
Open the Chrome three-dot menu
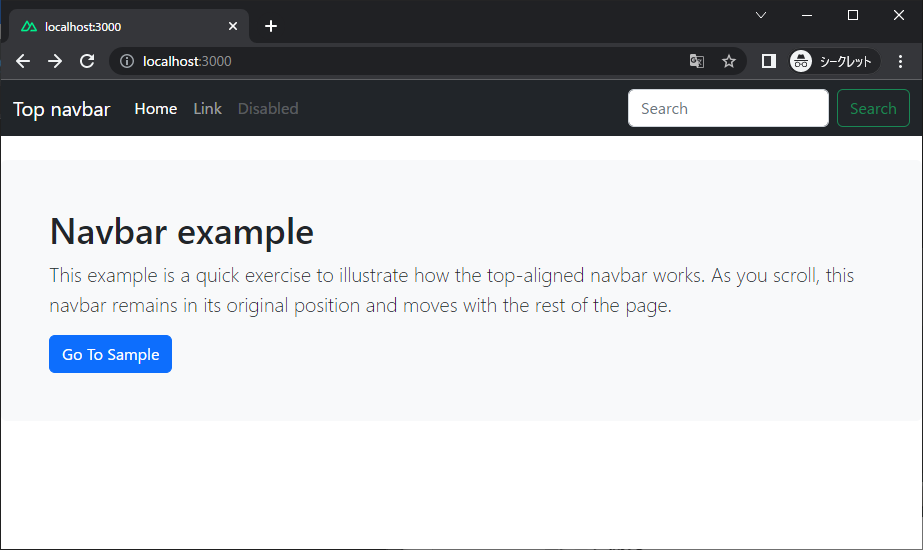(900, 61)
